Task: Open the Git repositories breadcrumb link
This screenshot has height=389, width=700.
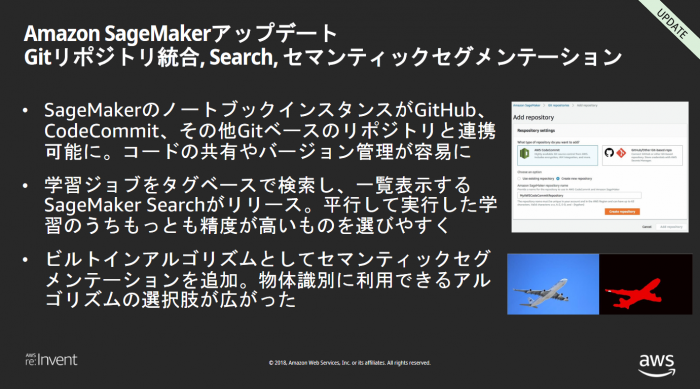Action: coord(558,105)
